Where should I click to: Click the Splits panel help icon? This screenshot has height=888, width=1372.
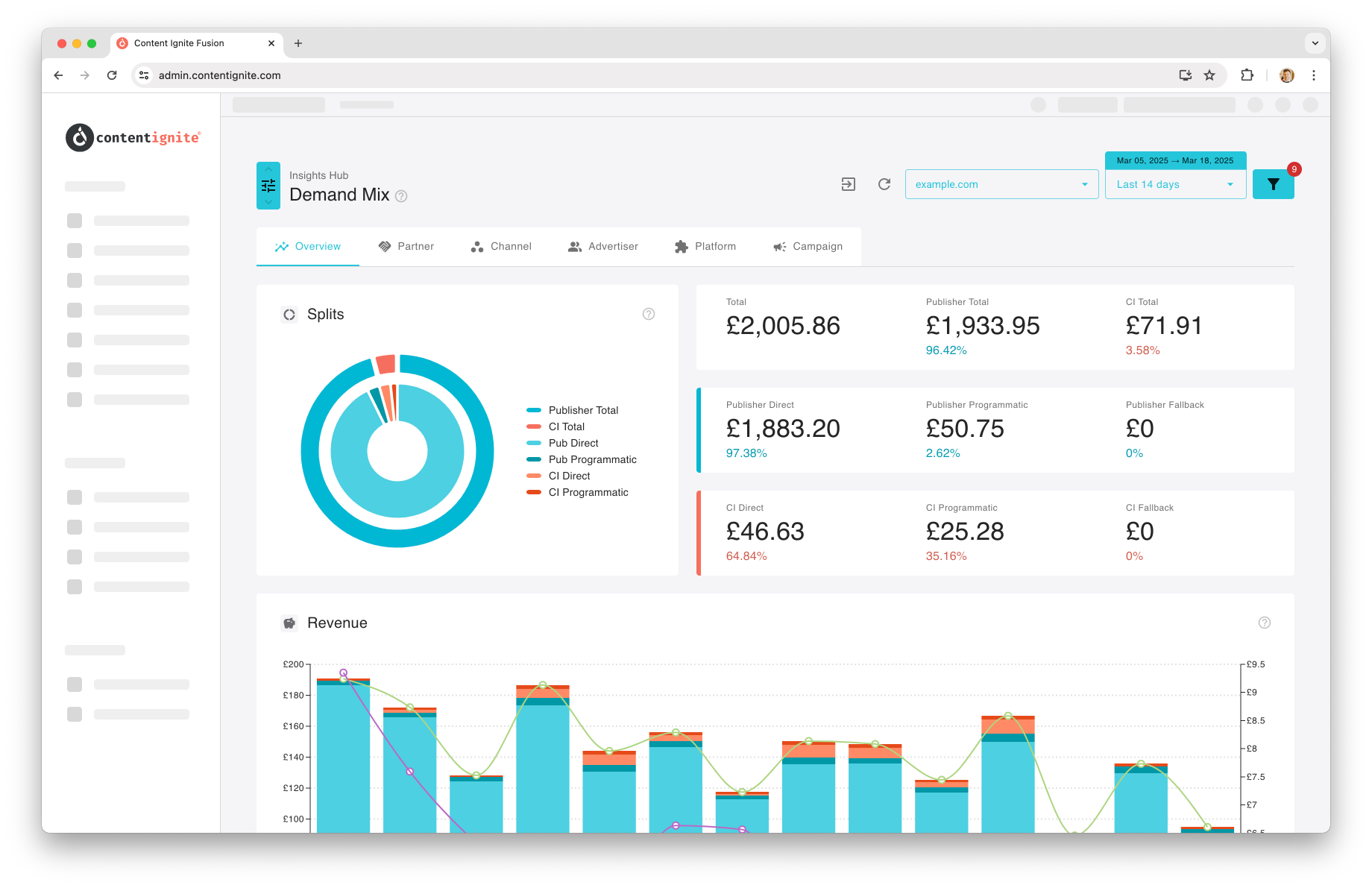pyautogui.click(x=649, y=314)
